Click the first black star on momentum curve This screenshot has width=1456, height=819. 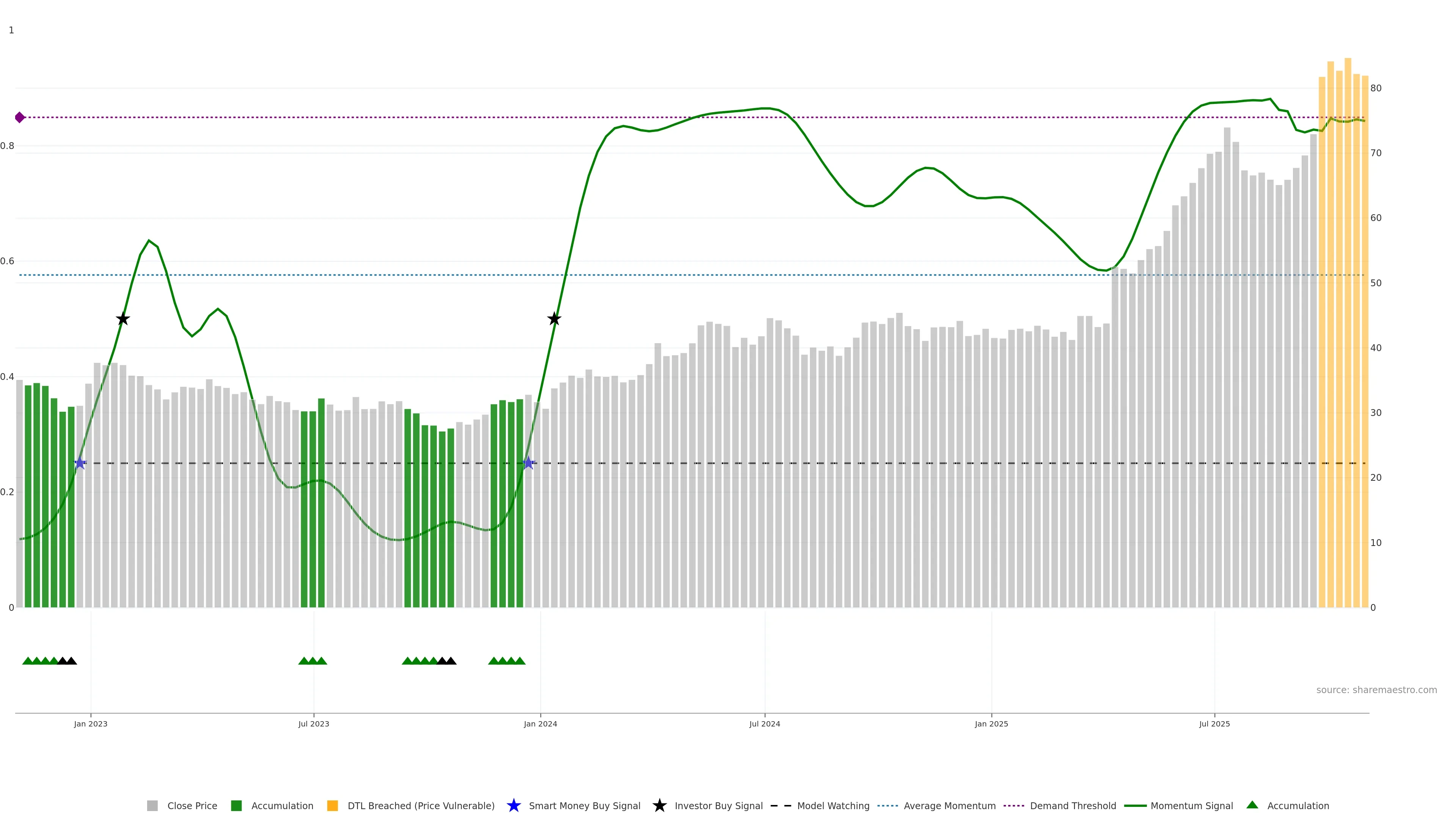[x=122, y=319]
